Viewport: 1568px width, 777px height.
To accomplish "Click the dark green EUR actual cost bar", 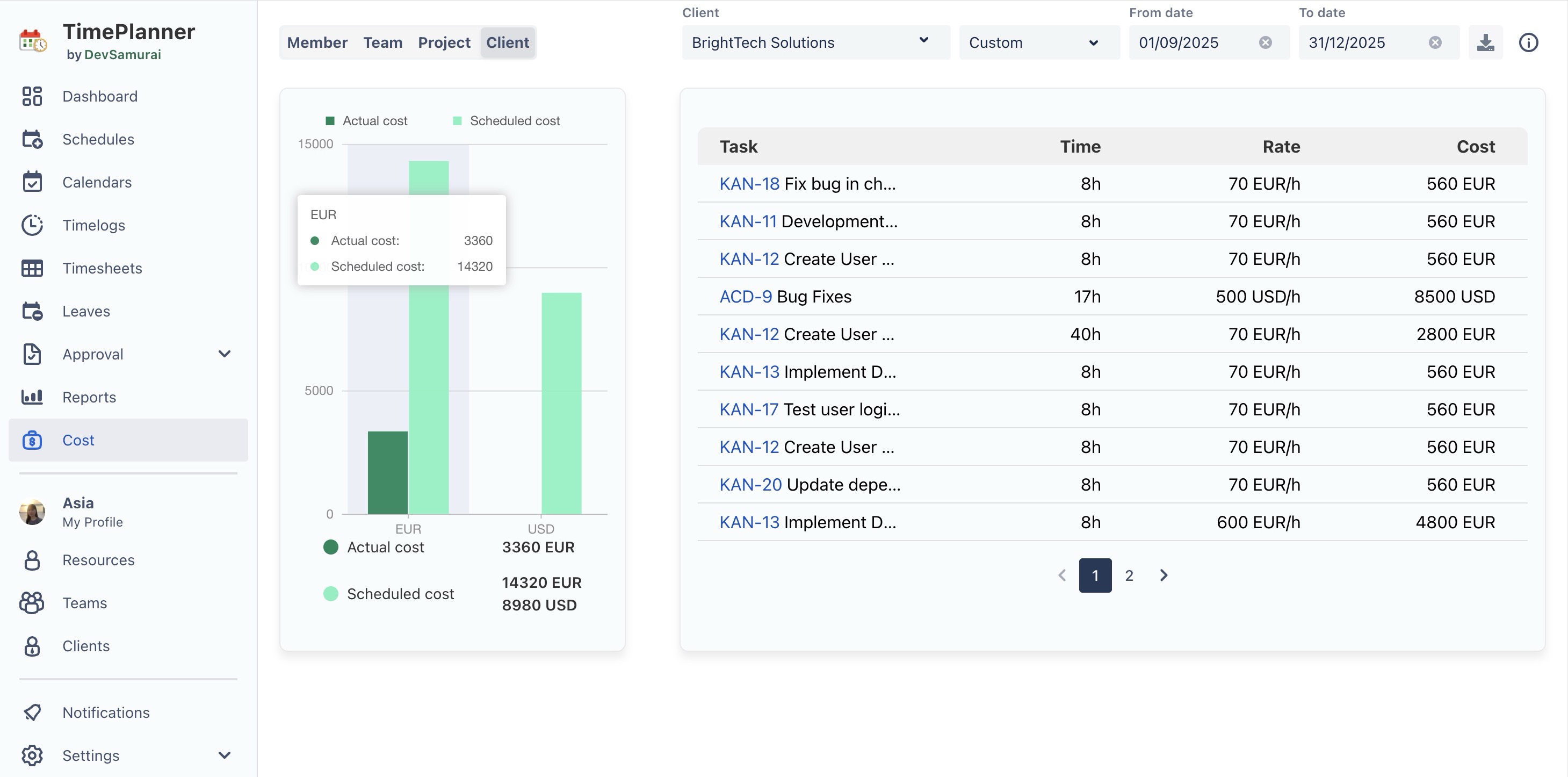I will tap(387, 472).
